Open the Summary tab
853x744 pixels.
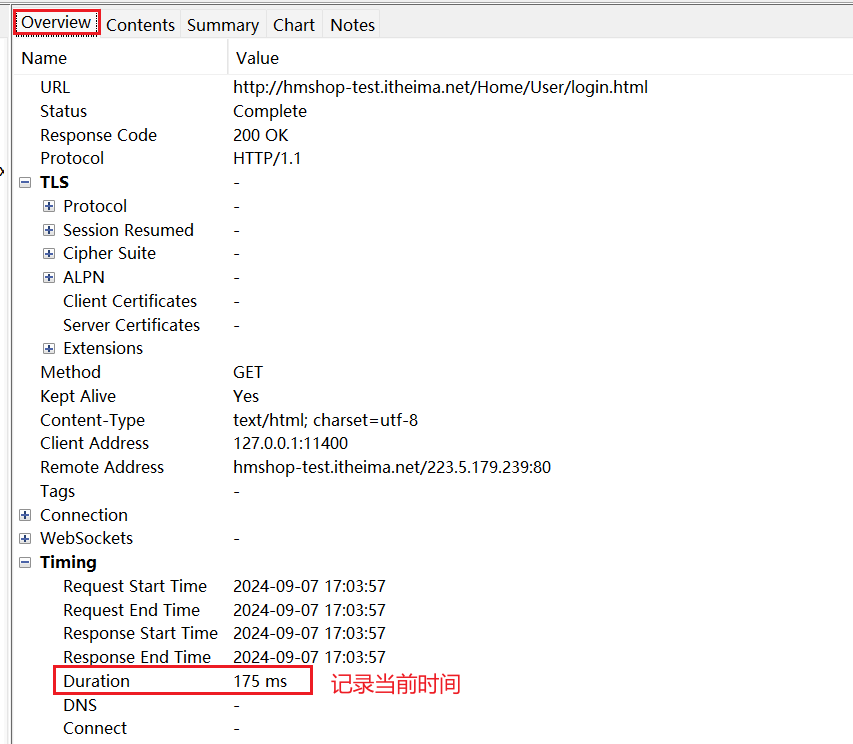tap(223, 25)
